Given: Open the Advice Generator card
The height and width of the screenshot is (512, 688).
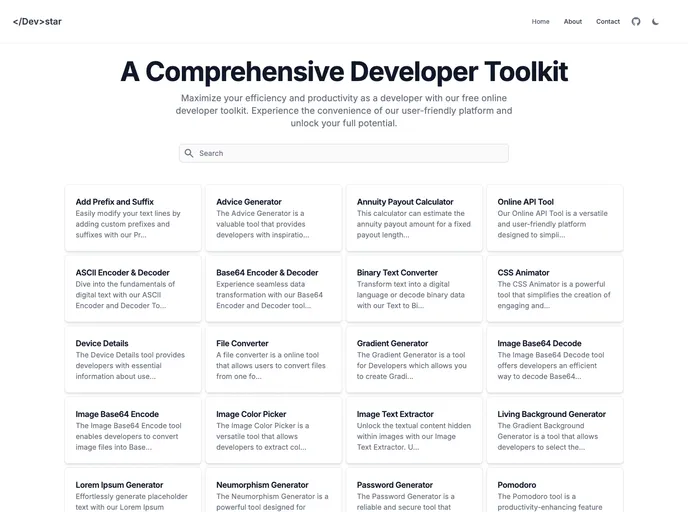Looking at the screenshot, I should coord(274,218).
